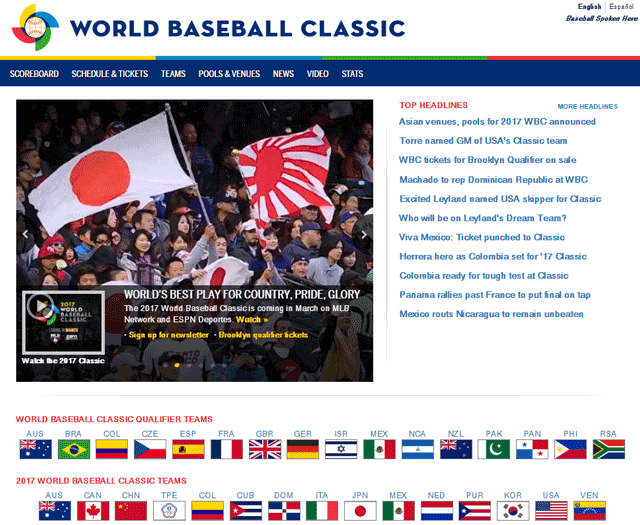This screenshot has height=525, width=640.
Task: Open 'Viva Mexico: Ticket punched to Classic'
Action: (x=482, y=237)
